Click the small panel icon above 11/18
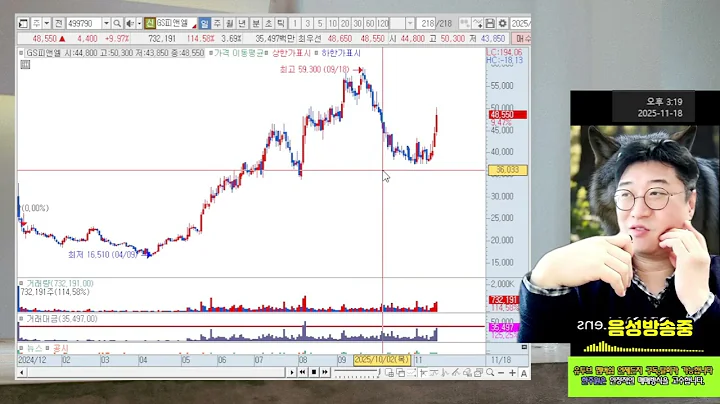This screenshot has height=404, width=720. click(524, 347)
